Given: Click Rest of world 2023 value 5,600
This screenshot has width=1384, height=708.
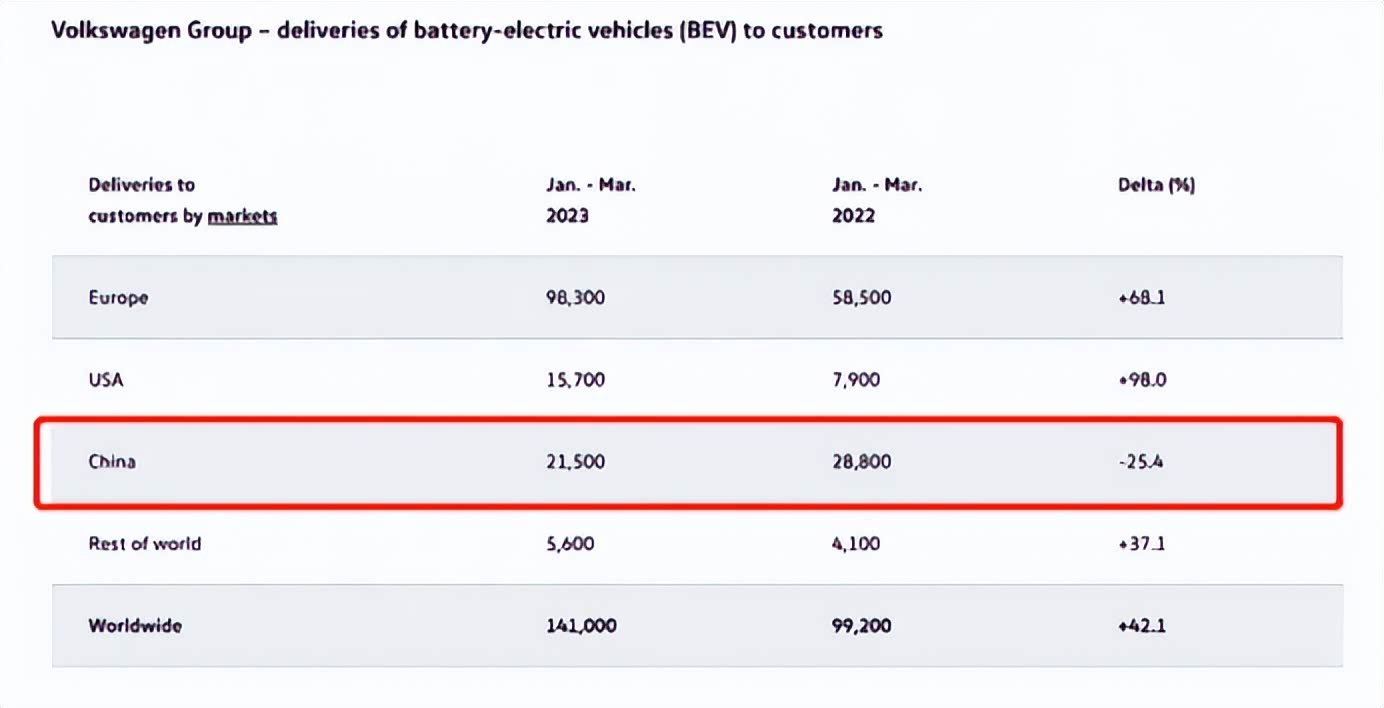Looking at the screenshot, I should coord(570,544).
